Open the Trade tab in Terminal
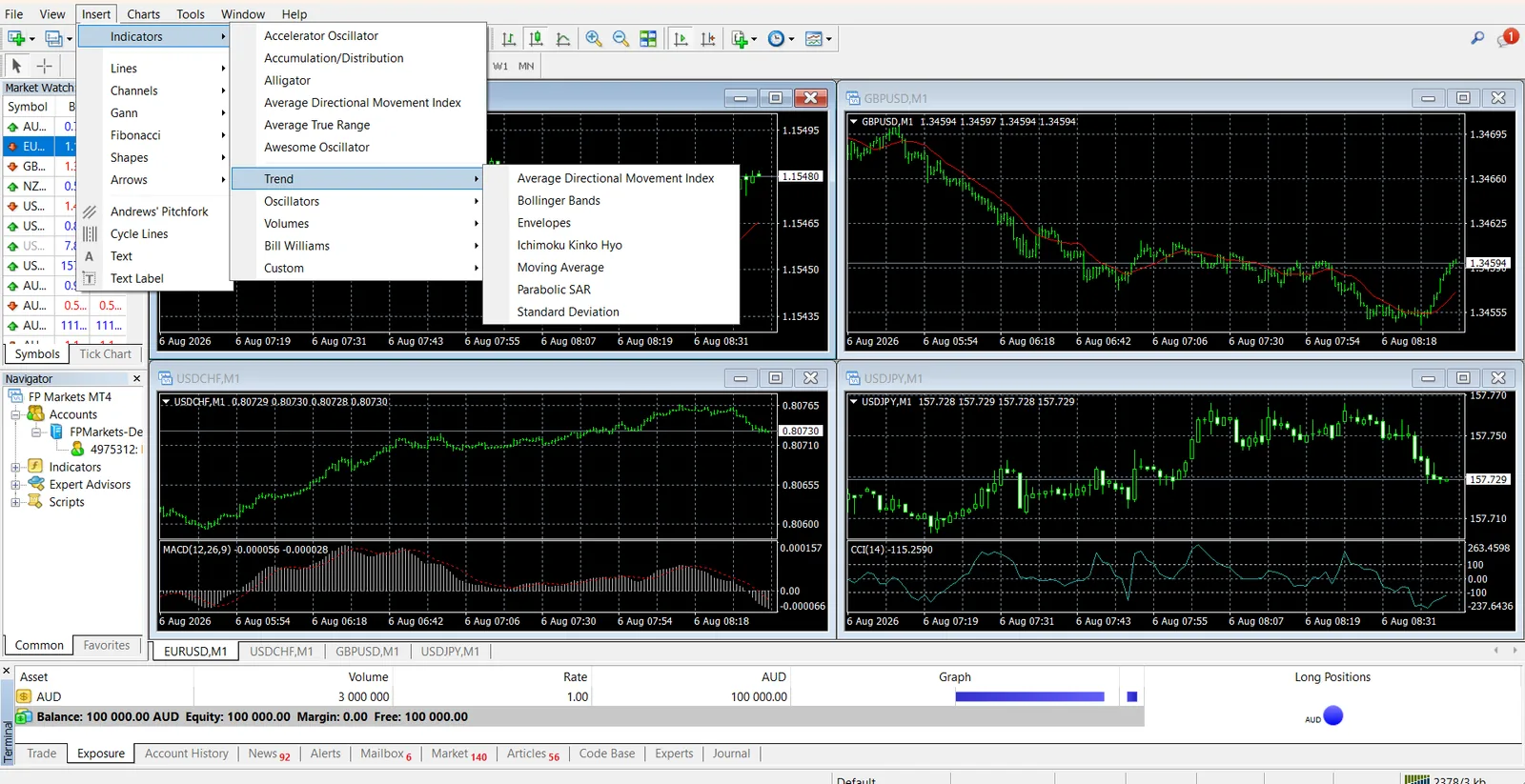Viewport: 1525px width, 784px height. click(41, 754)
